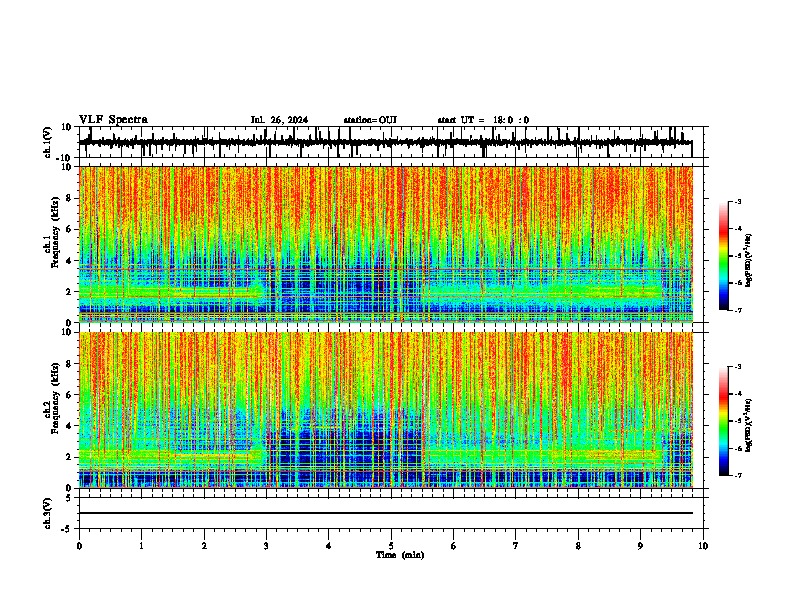Click the ch.1 spectrogram color scale bar
The height and width of the screenshot is (612, 792).
(x=724, y=256)
